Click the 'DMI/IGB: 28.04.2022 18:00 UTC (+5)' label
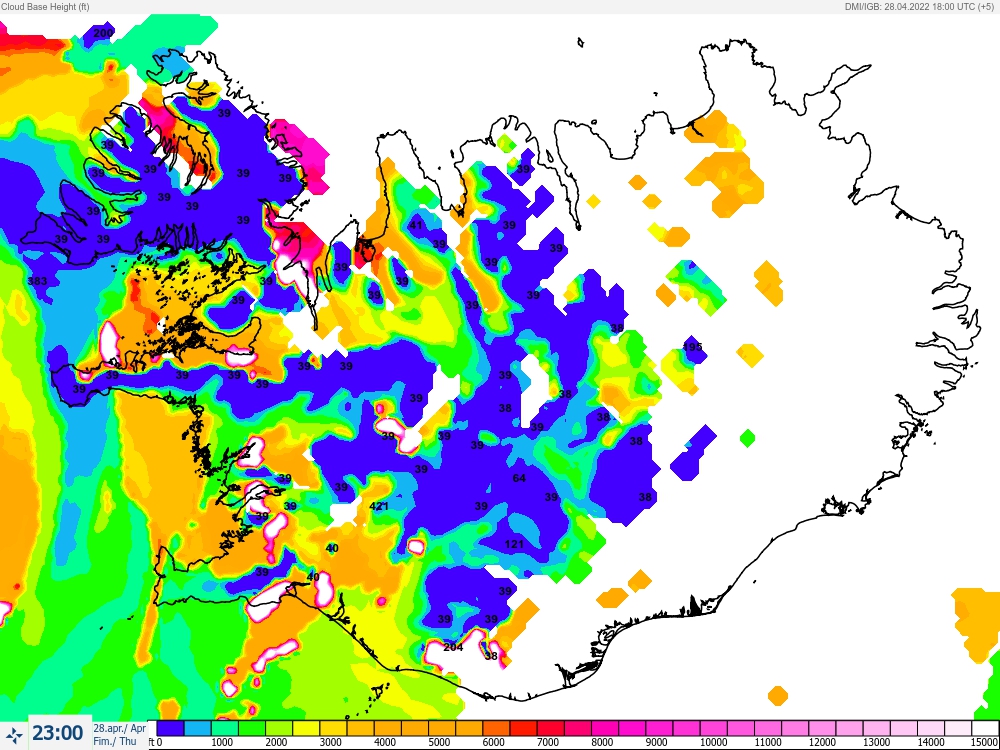The image size is (1000, 750). 920,6
